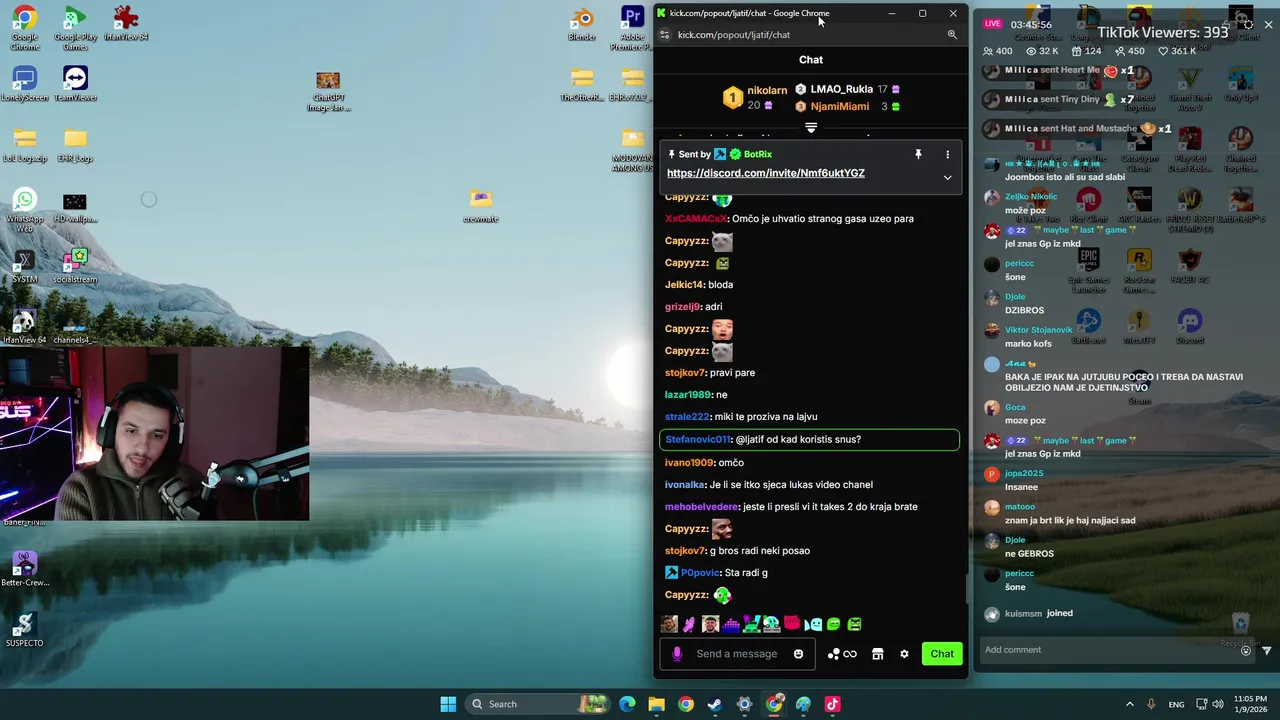Viewport: 1280px width, 720px height.
Task: Open TikTok Live Studio from taskbar
Action: pos(832,704)
